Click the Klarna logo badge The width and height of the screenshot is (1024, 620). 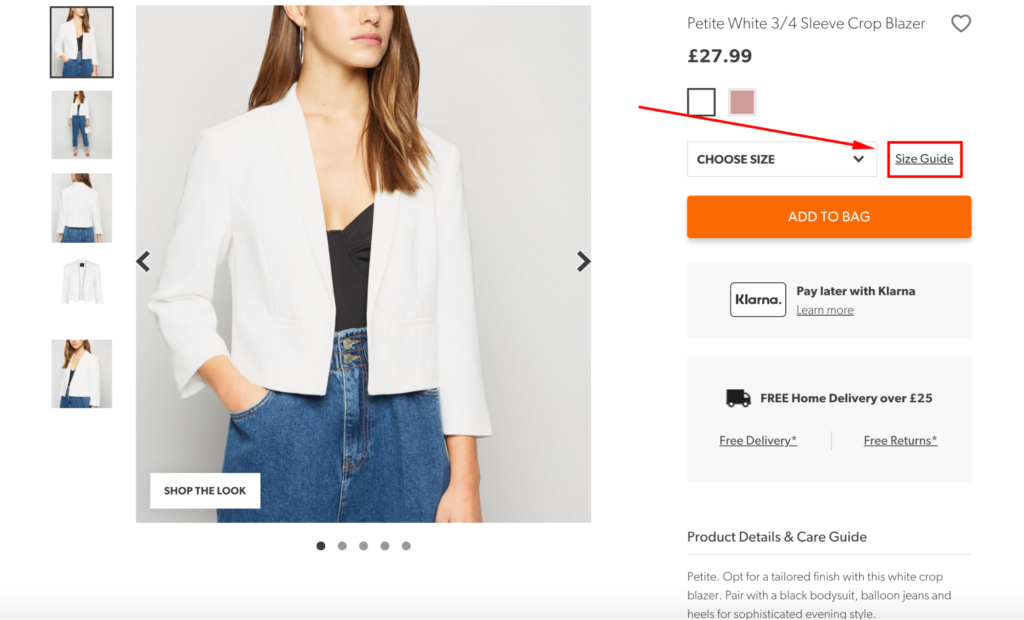point(758,300)
